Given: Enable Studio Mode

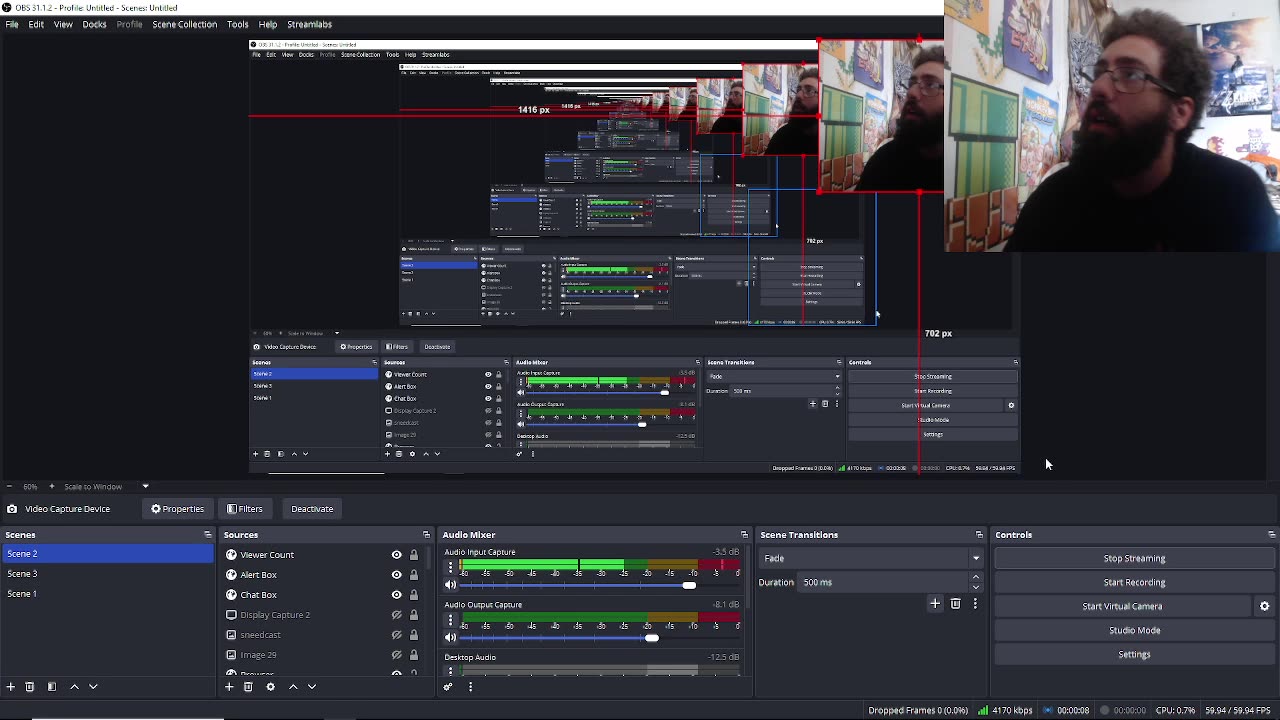Looking at the screenshot, I should tap(1134, 630).
